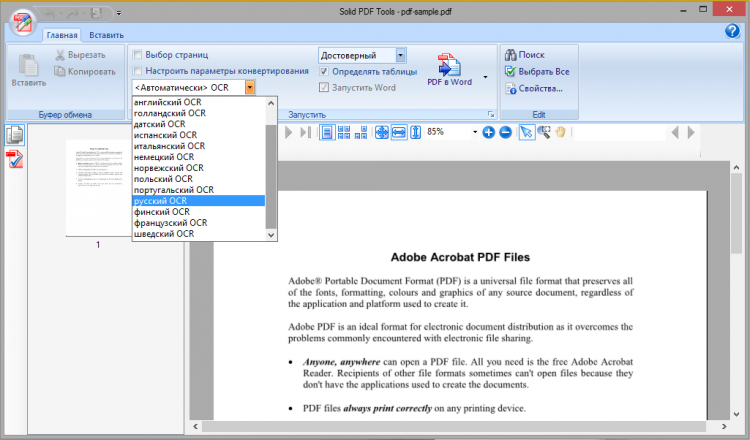Enable Настроить параметры конвертирования checkbox
The image size is (750, 440).
(138, 71)
